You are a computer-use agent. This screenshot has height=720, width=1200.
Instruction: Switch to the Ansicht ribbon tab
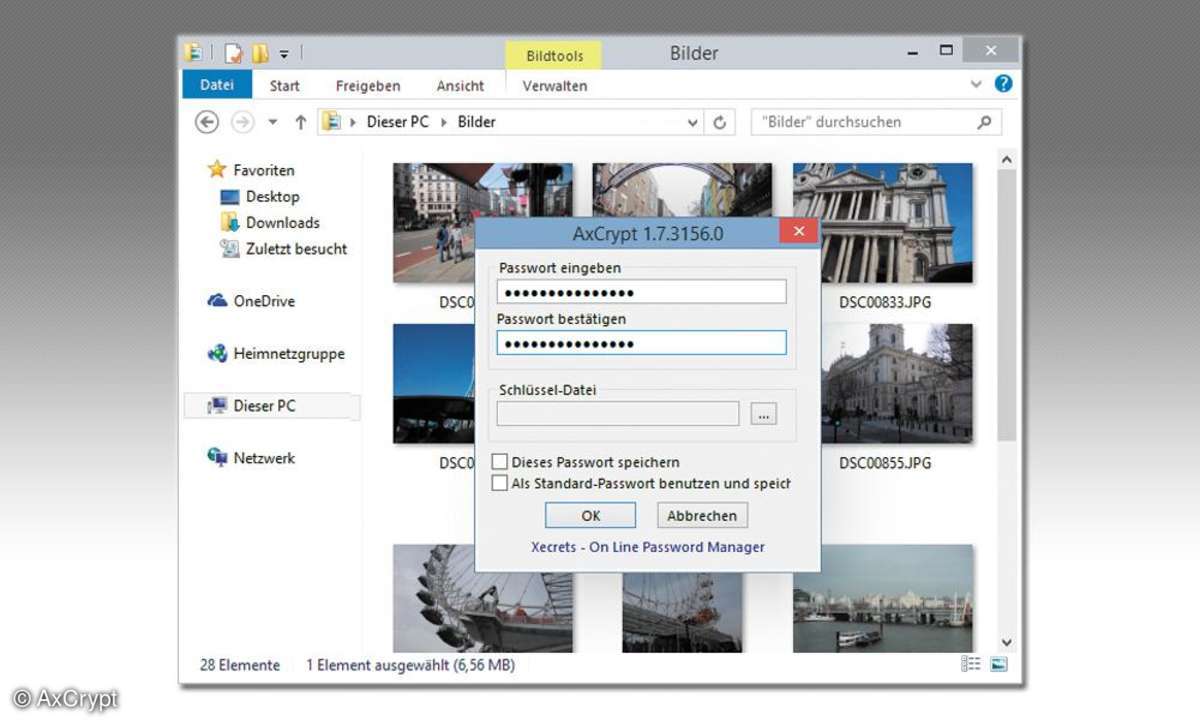point(460,86)
